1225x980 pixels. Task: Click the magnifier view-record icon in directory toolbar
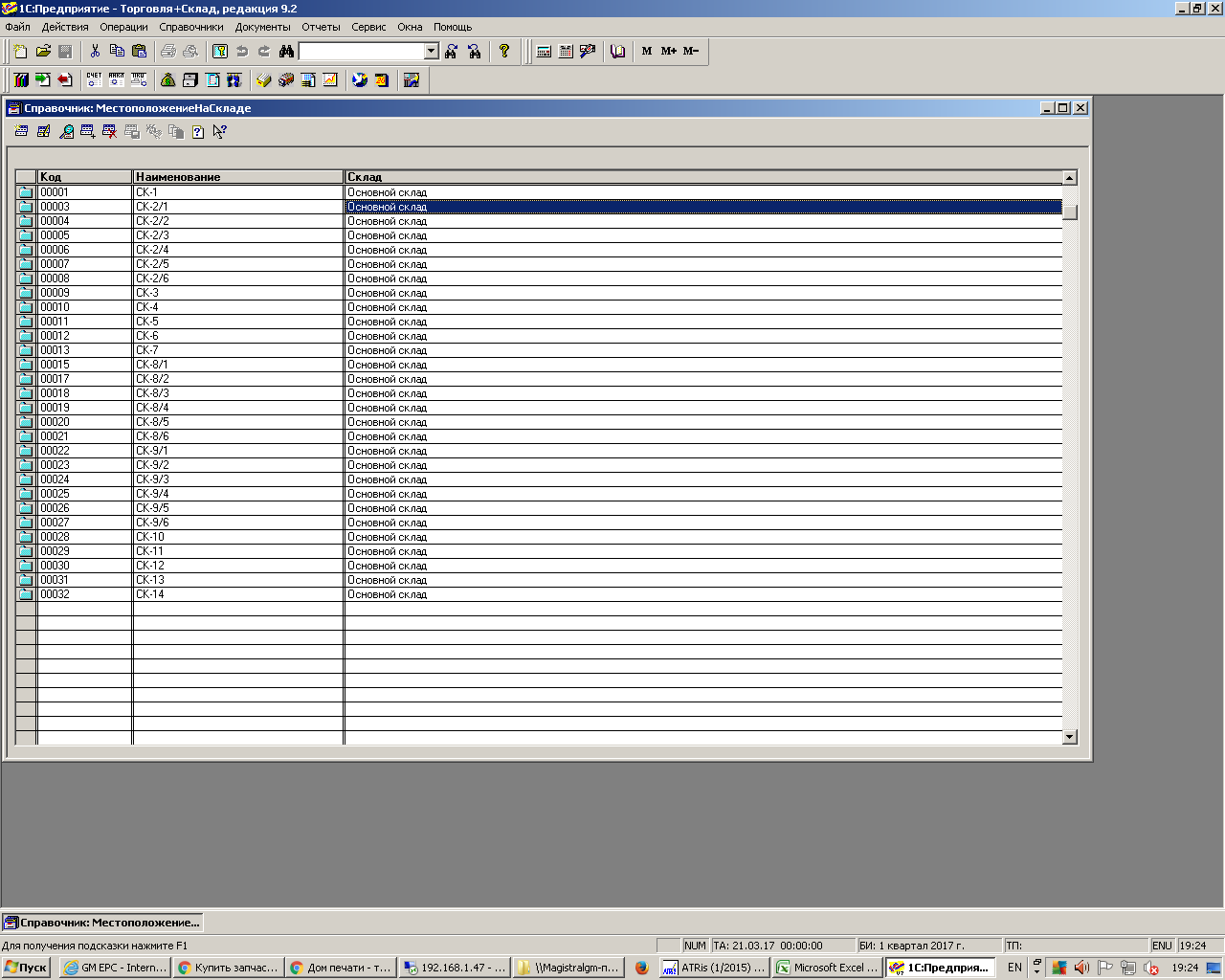tap(66, 132)
